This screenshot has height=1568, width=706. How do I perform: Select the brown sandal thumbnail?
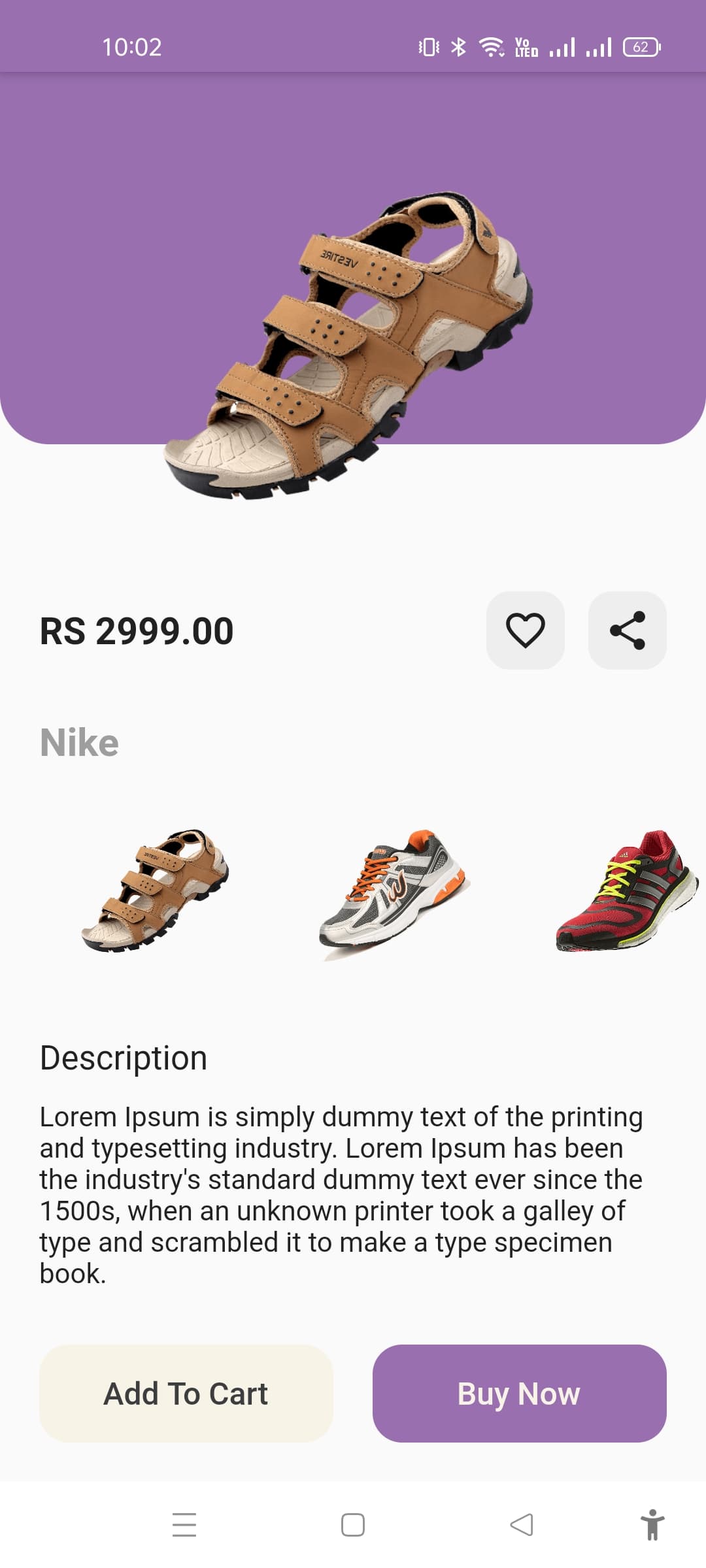[156, 890]
